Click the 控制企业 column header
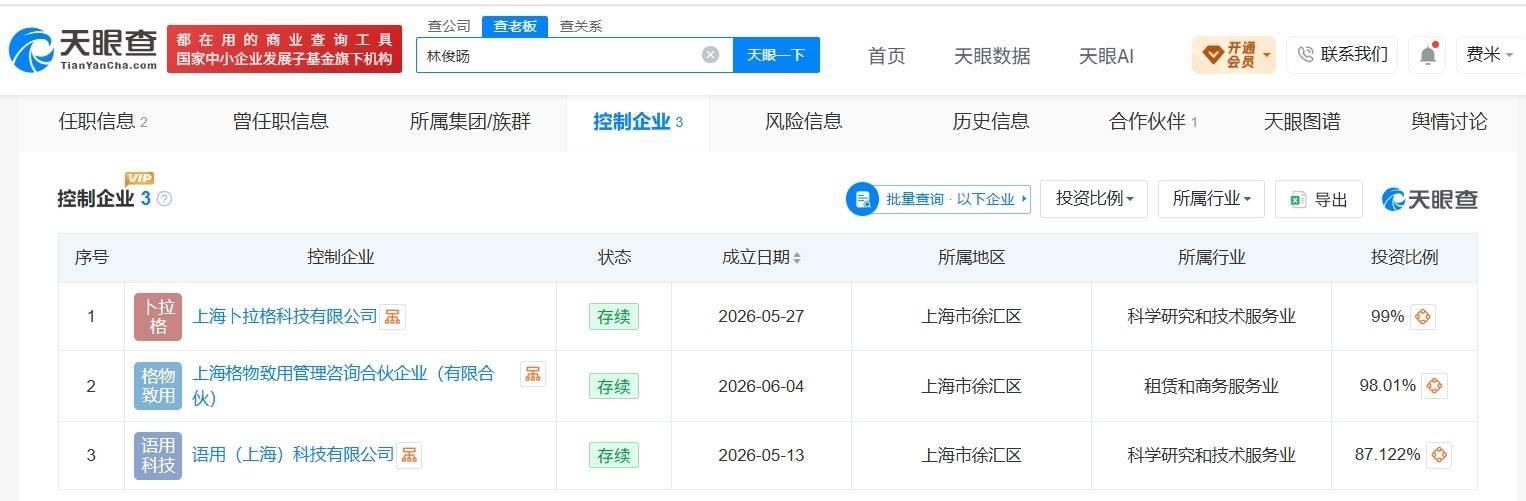The width and height of the screenshot is (1526, 501). [x=340, y=258]
